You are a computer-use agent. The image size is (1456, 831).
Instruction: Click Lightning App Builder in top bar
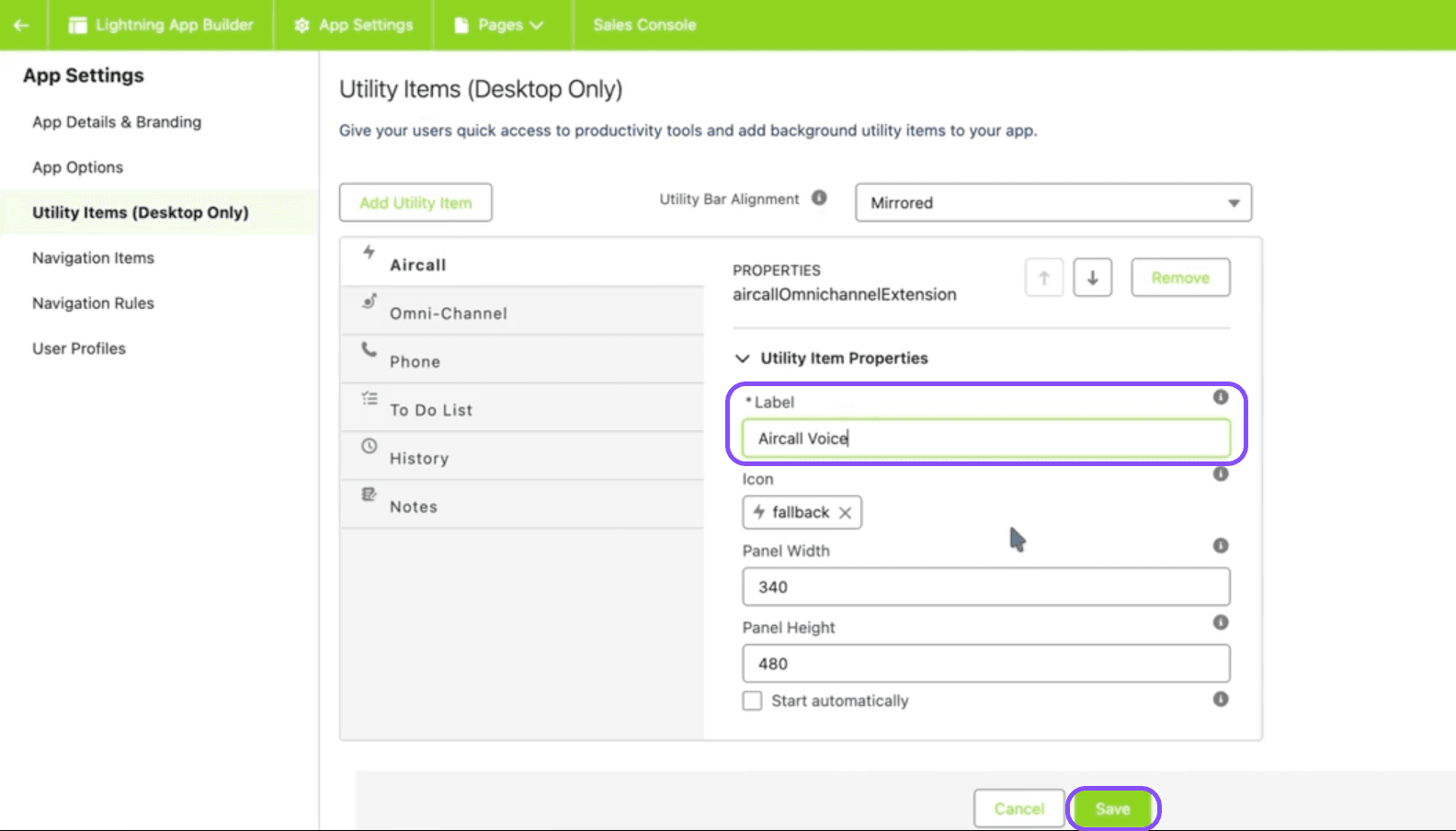tap(162, 25)
